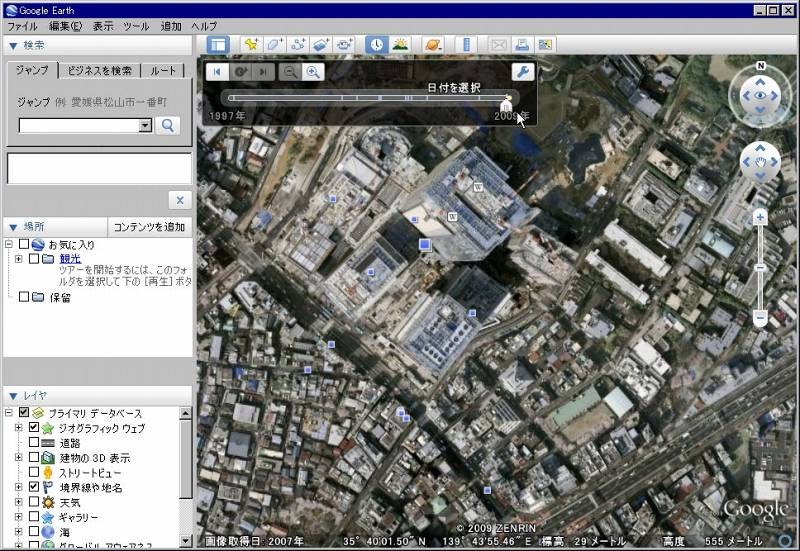Viewport: 800px width, 551px height.
Task: Collapse the お気に入り tree node
Action: (9, 244)
